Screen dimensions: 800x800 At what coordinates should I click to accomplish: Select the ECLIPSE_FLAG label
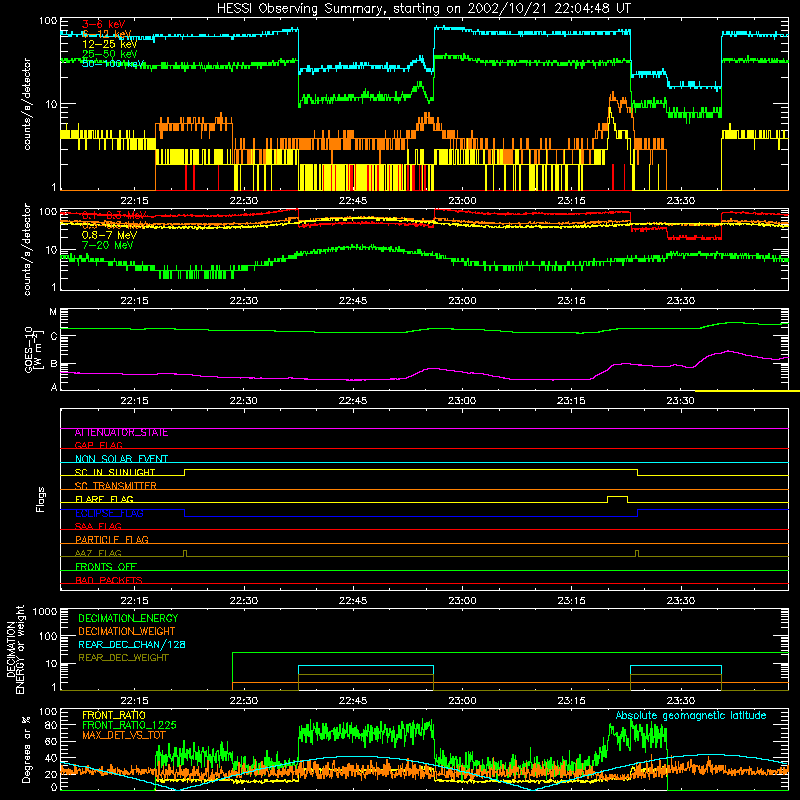click(x=109, y=513)
